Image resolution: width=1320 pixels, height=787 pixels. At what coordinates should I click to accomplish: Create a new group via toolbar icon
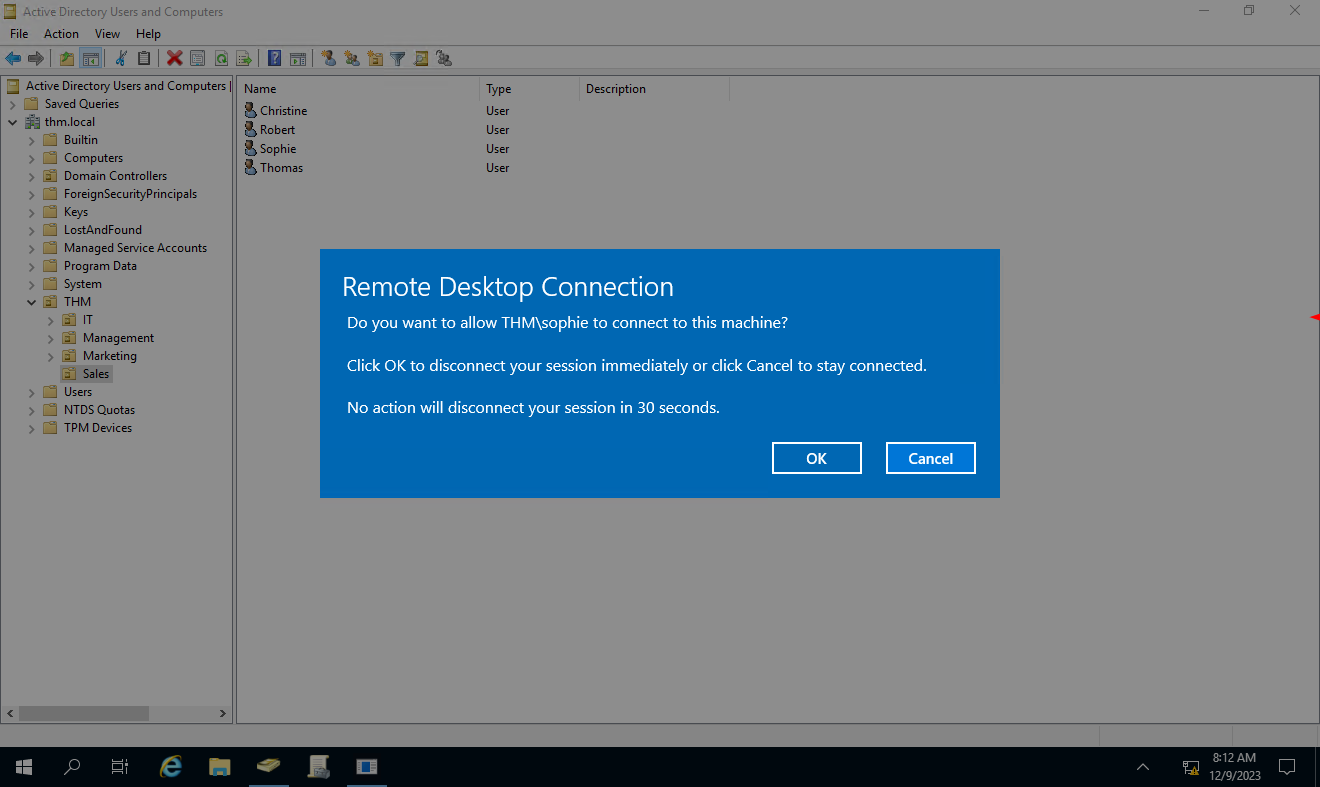pyautogui.click(x=352, y=59)
